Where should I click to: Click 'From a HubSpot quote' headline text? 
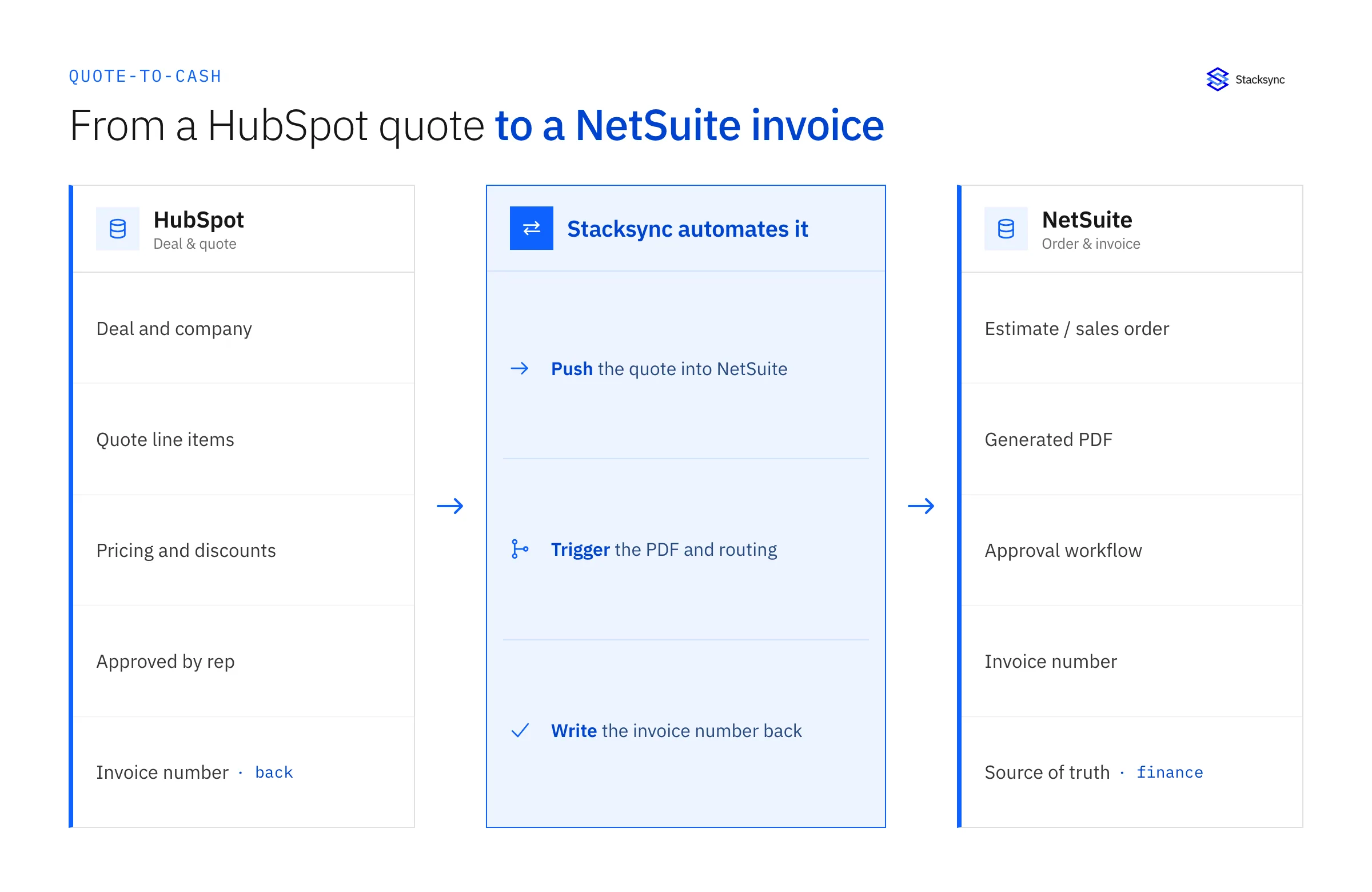(277, 126)
